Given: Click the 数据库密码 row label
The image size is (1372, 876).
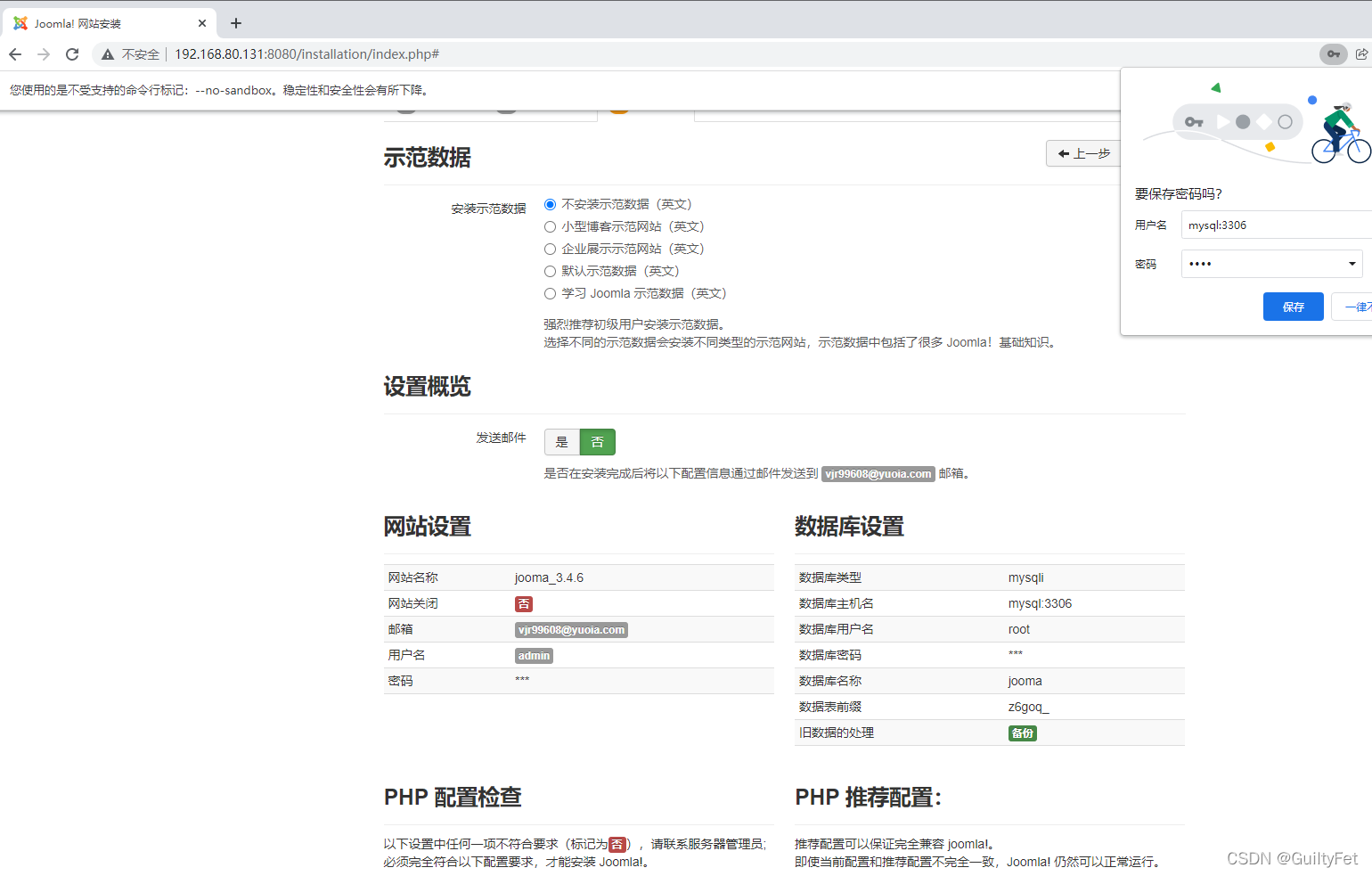Looking at the screenshot, I should 830,655.
